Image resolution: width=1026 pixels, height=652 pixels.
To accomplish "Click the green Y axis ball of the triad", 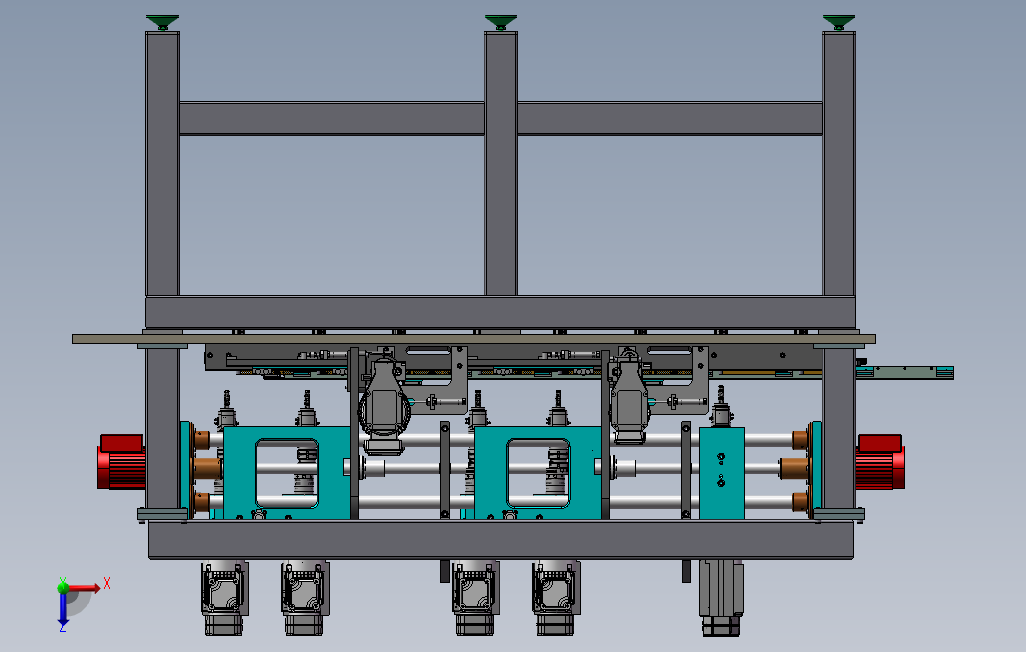I will tap(63, 587).
